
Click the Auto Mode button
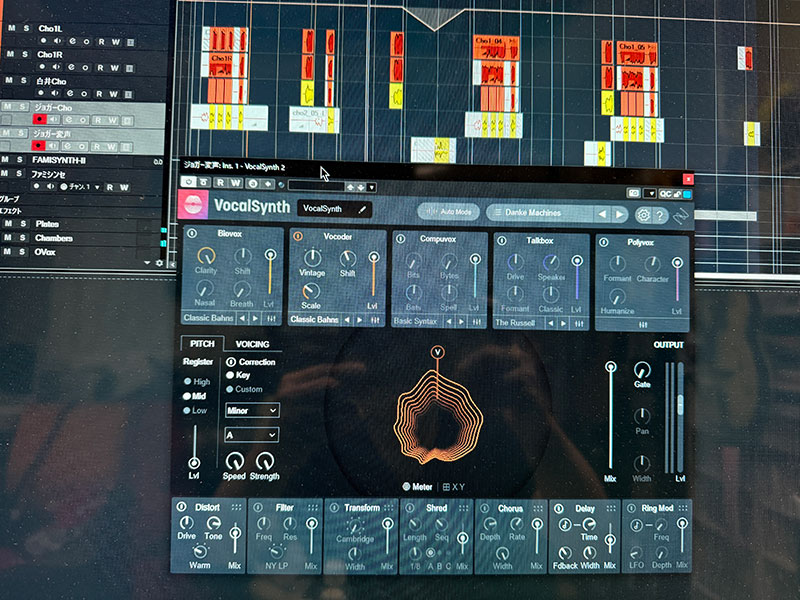point(448,211)
